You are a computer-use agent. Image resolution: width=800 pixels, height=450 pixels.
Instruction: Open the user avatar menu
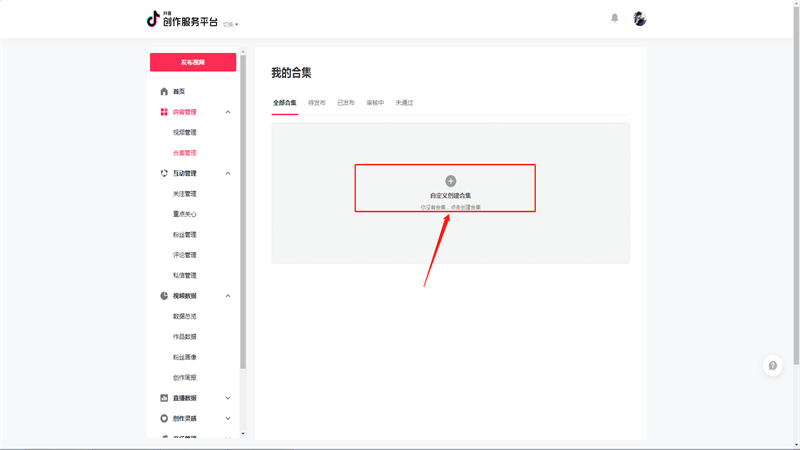click(x=640, y=19)
